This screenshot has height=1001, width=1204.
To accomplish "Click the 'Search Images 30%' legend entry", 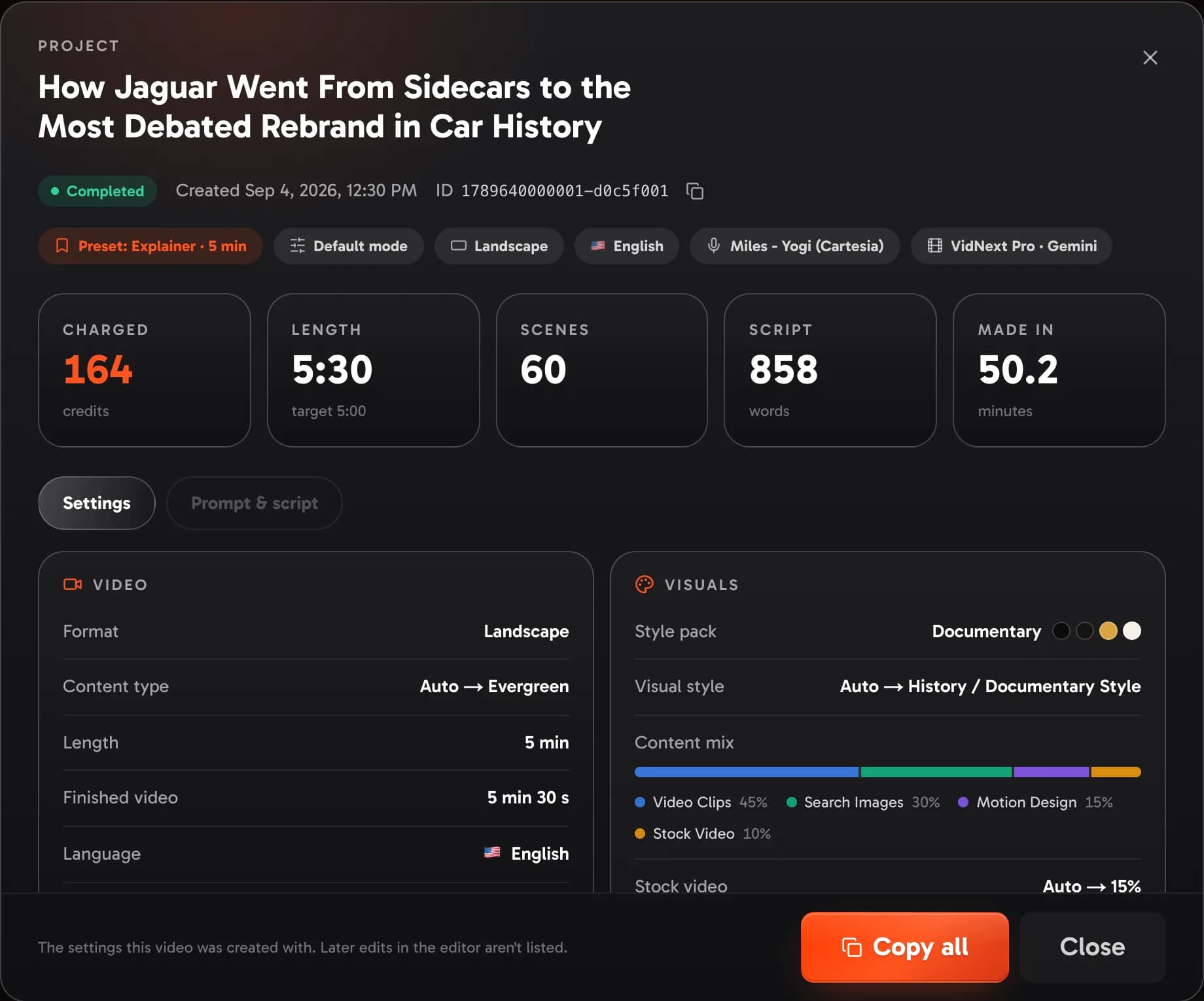I will click(863, 802).
